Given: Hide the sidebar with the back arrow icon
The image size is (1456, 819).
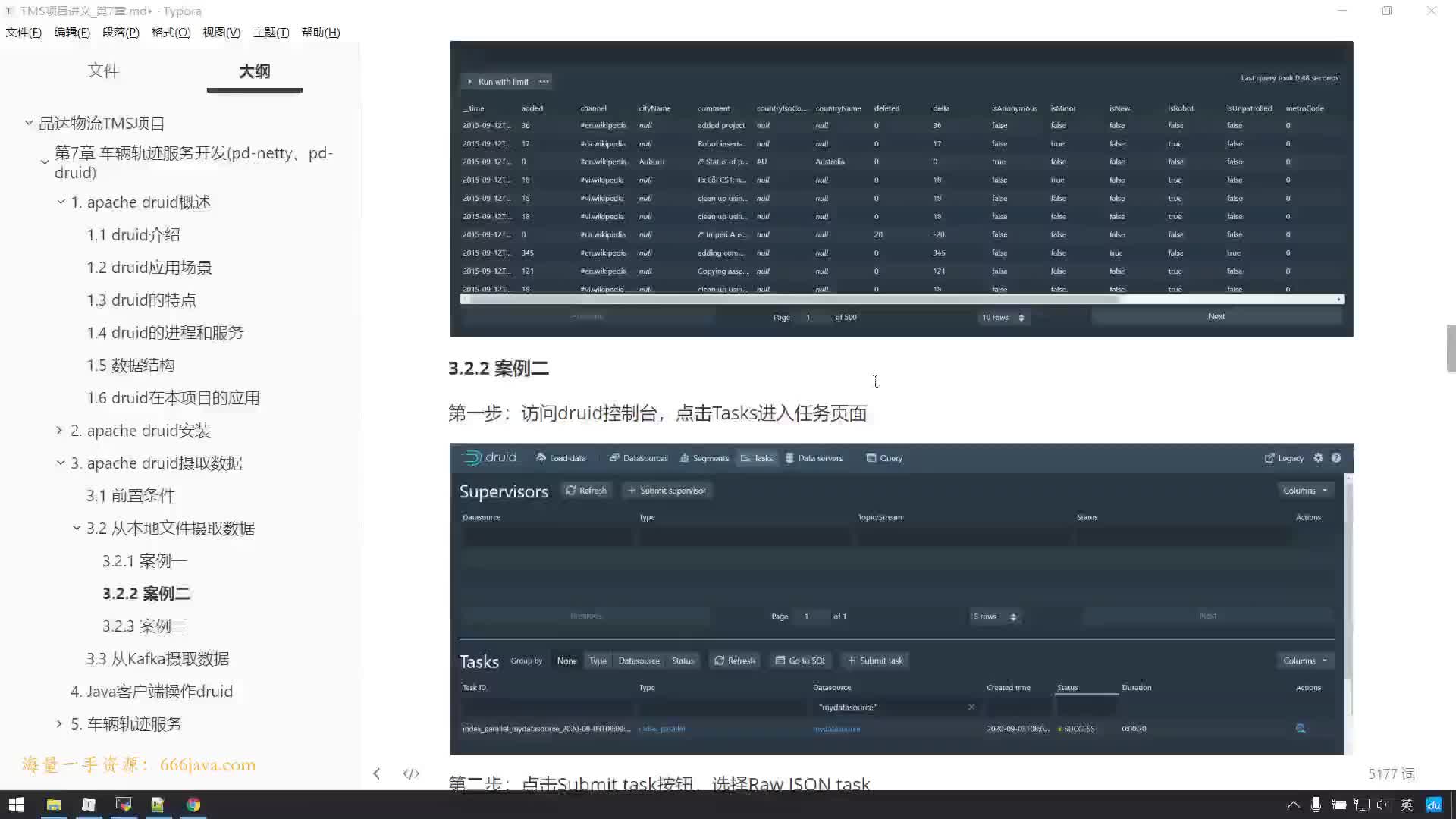Looking at the screenshot, I should (377, 773).
